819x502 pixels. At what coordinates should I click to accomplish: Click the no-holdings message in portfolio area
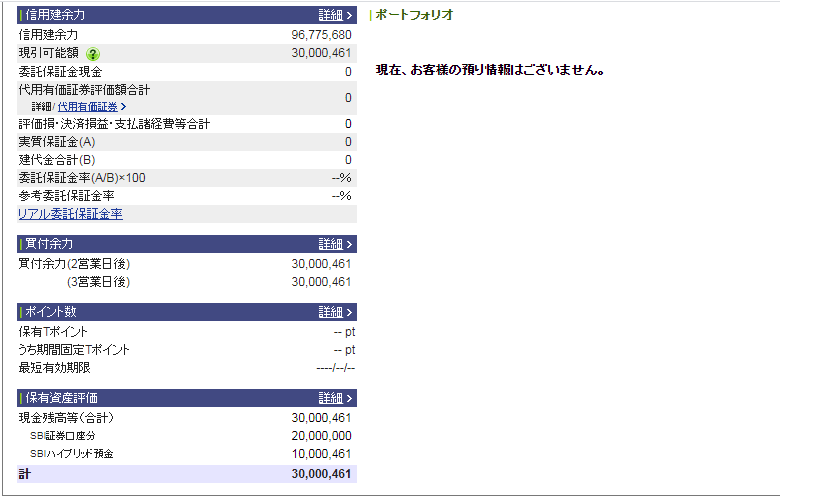pyautogui.click(x=490, y=70)
